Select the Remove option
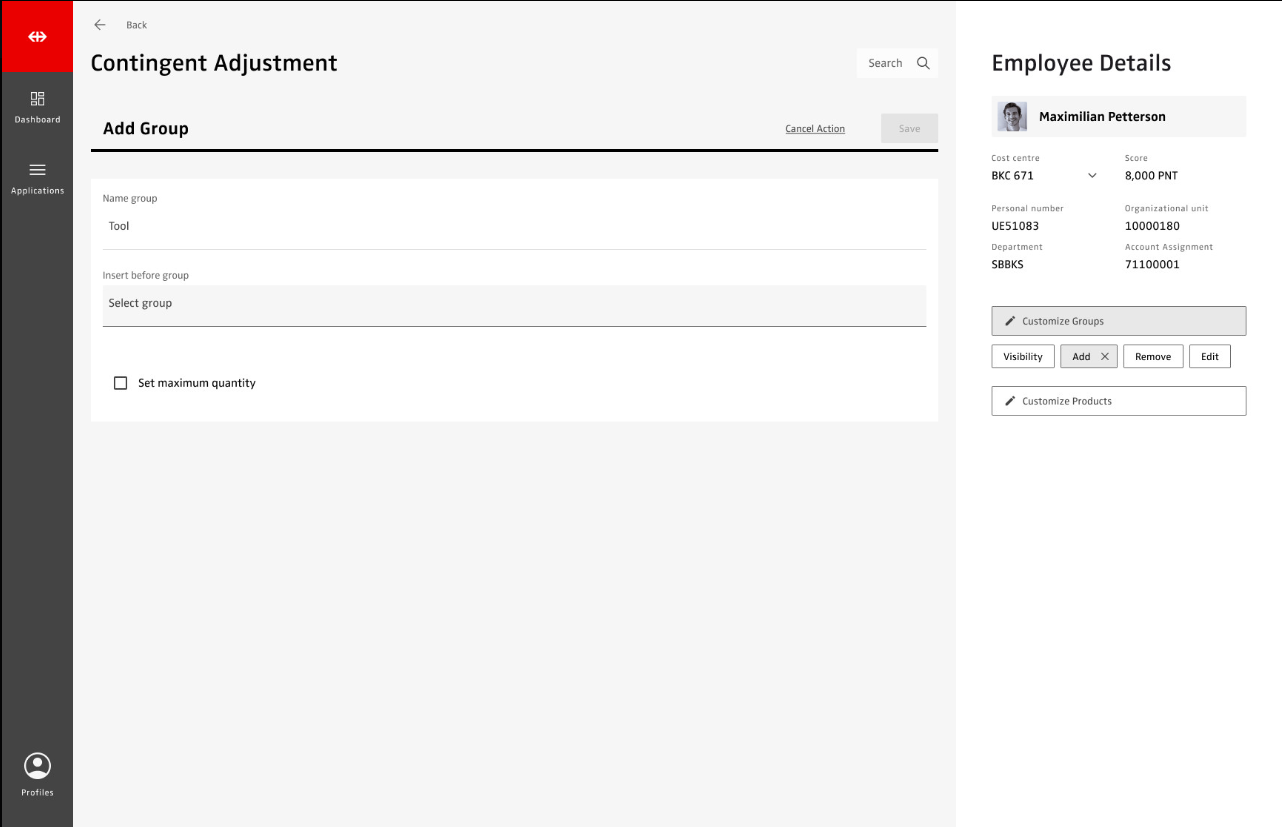Viewport: 1282px width, 827px height. (x=1152, y=356)
